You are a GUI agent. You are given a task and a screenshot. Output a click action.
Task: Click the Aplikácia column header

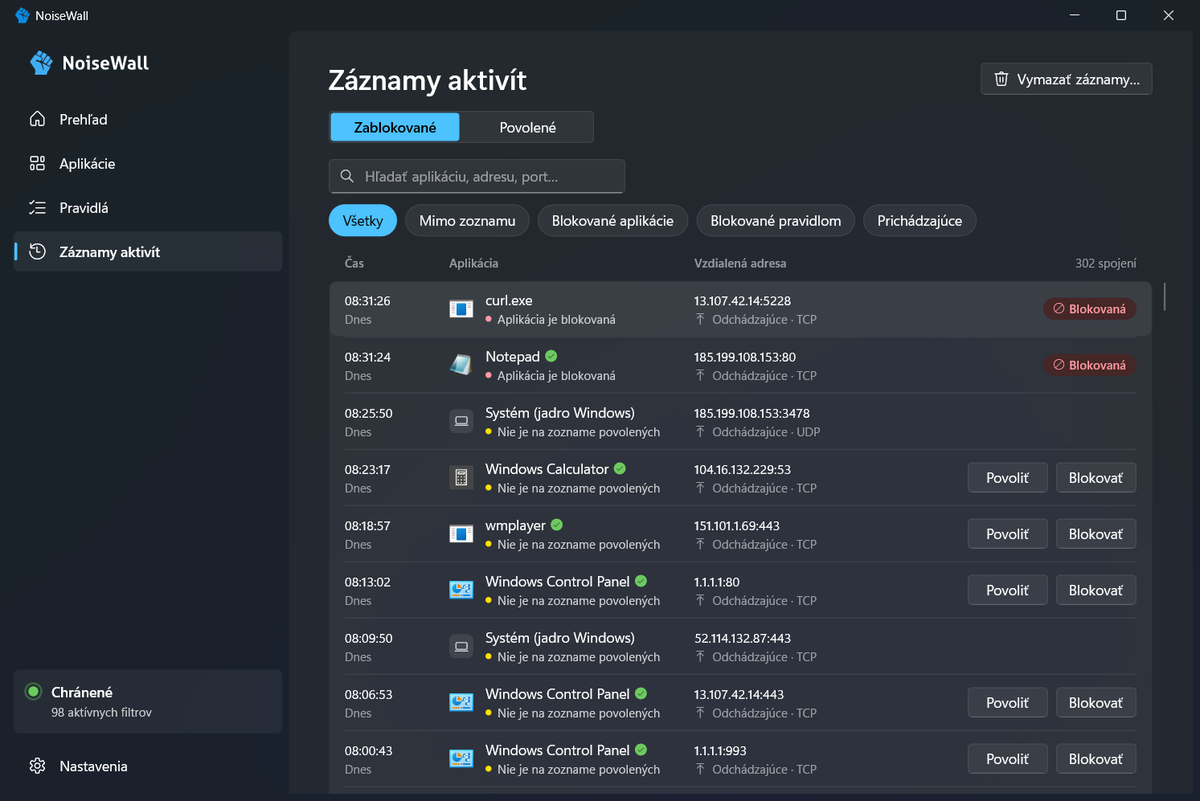[x=474, y=263]
